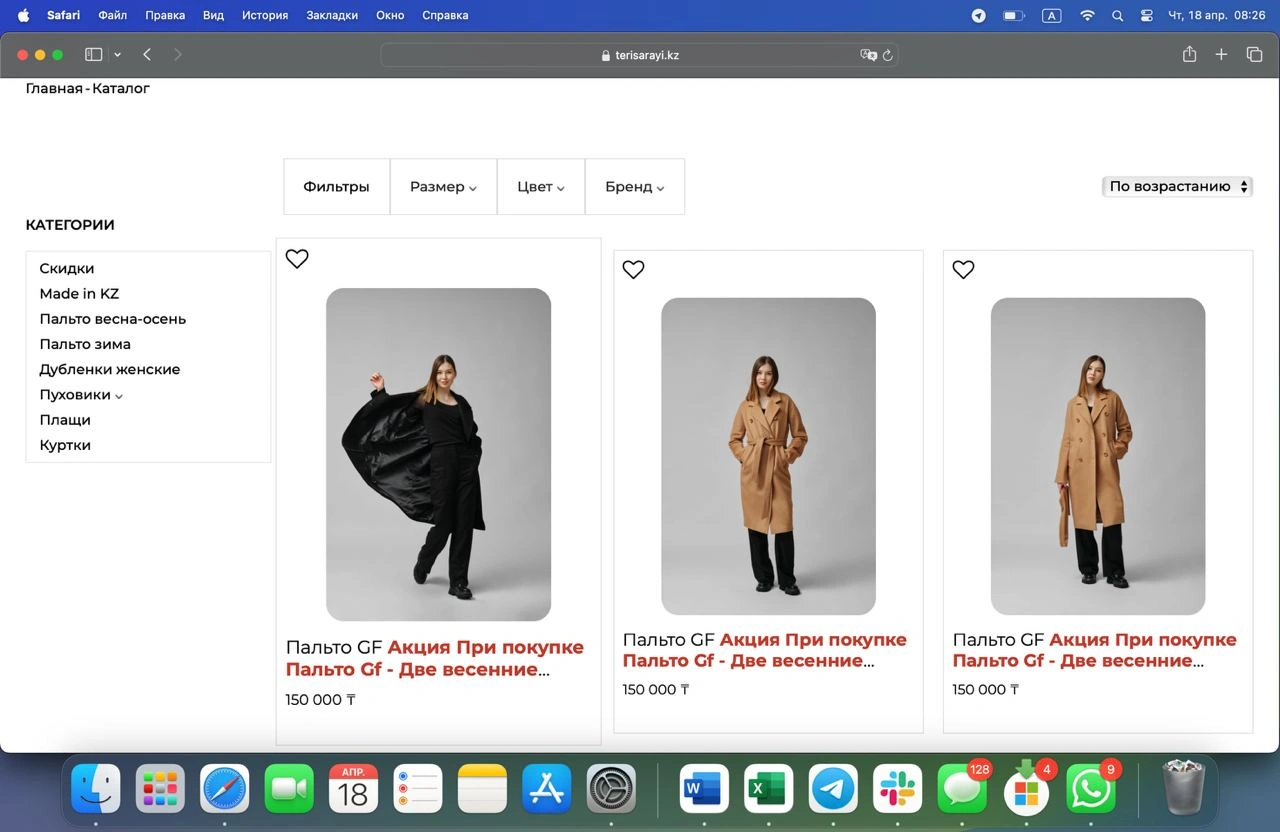
Task: Open the Закладки menu
Action: (x=332, y=16)
